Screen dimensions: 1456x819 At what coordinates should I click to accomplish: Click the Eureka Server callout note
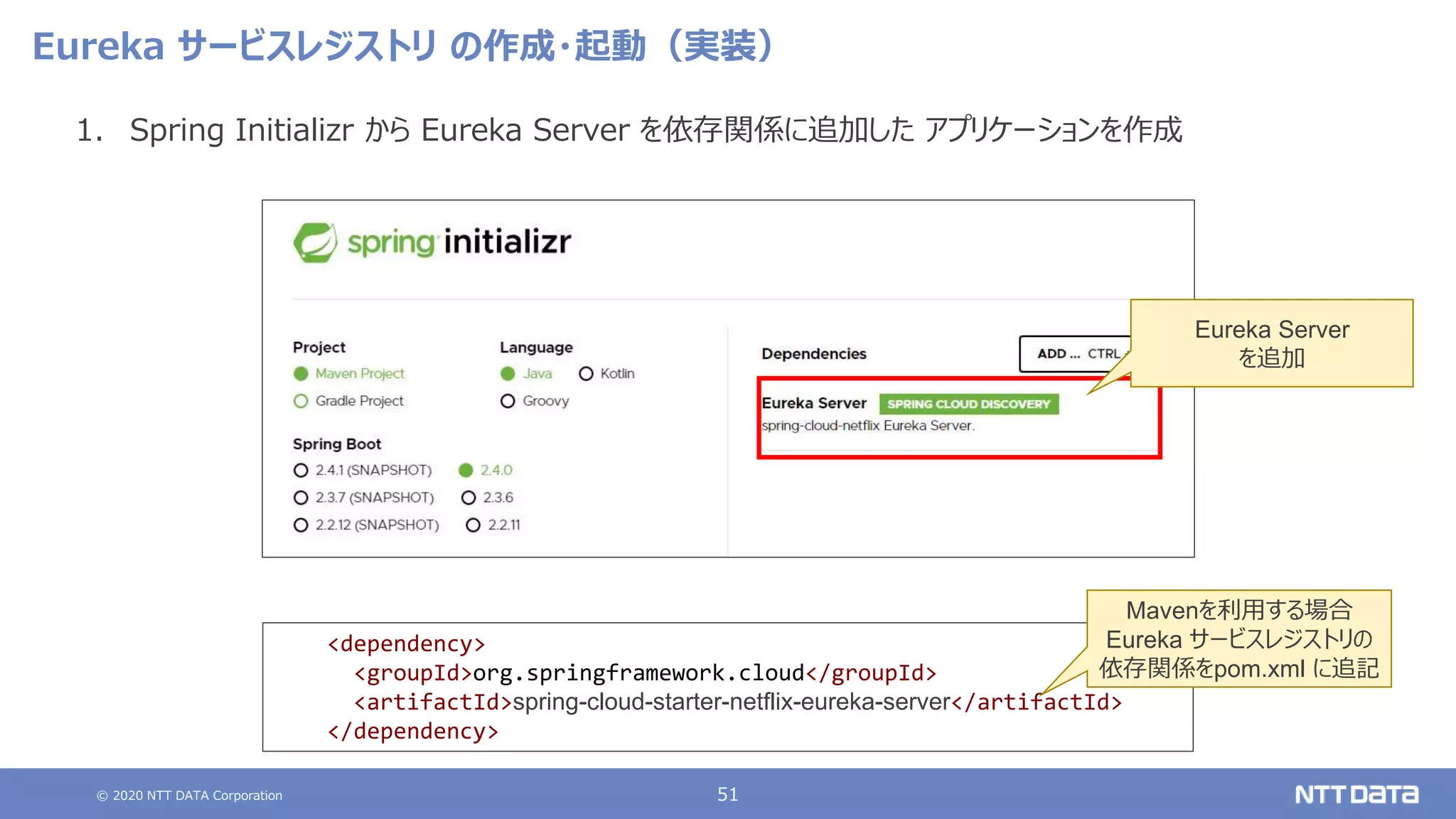tap(1271, 343)
